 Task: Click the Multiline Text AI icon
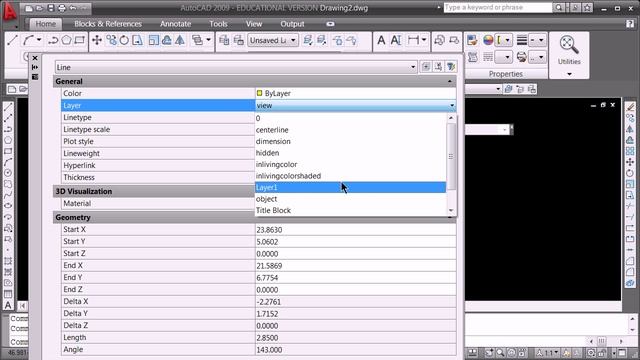tap(396, 40)
